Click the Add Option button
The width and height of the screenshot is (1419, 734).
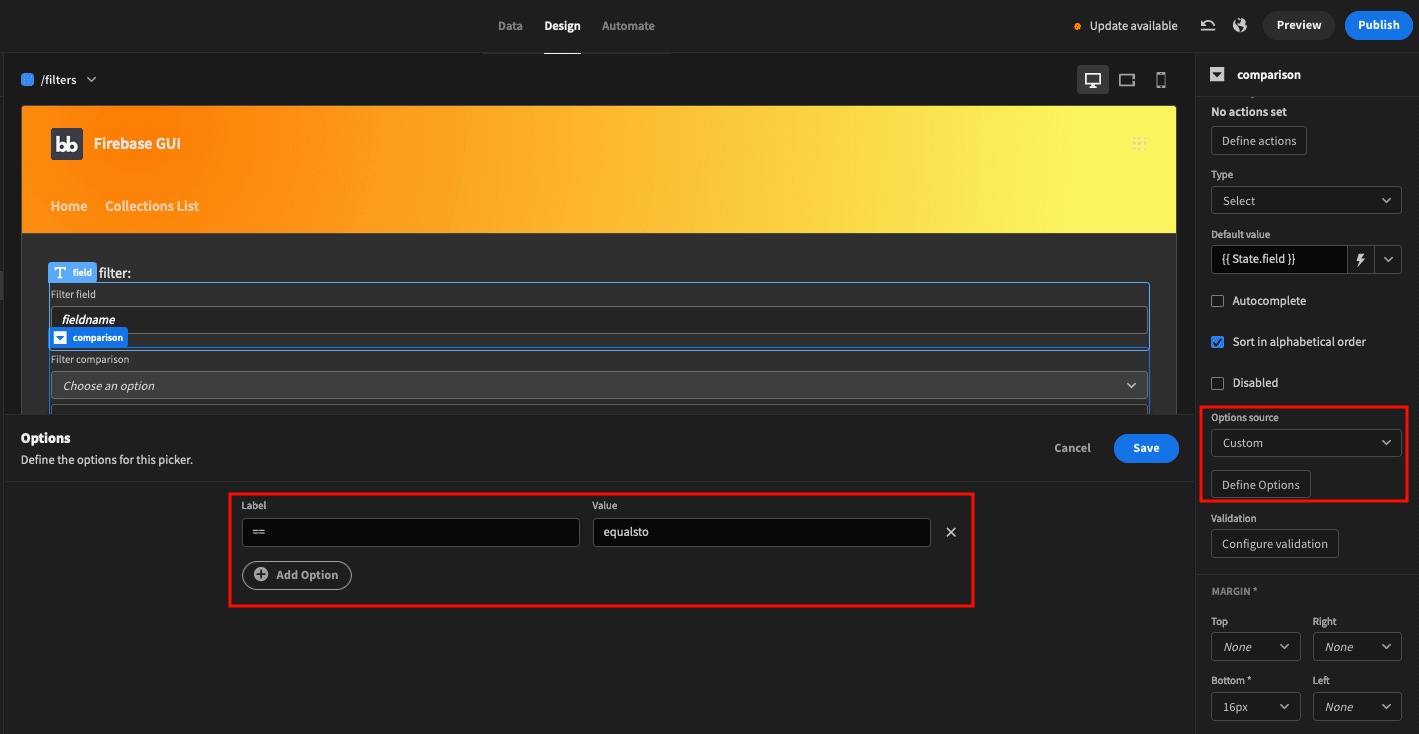point(297,575)
